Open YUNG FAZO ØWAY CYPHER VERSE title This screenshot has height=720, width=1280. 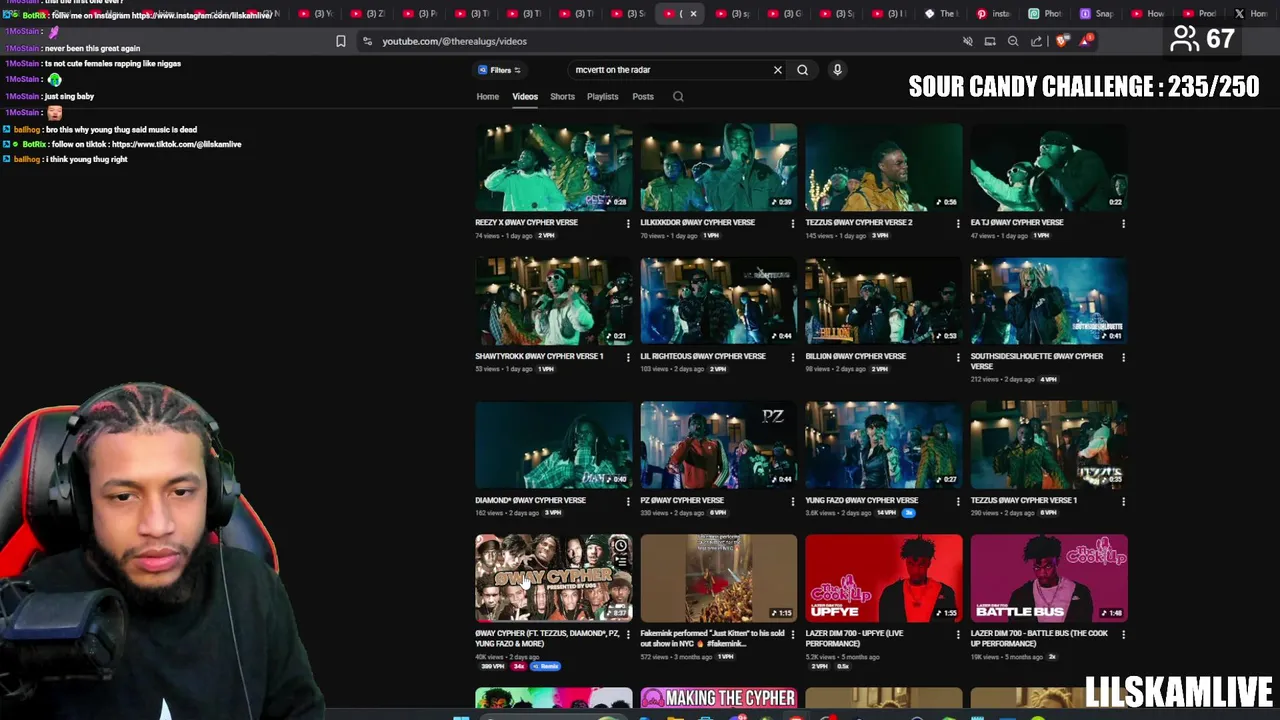861,500
